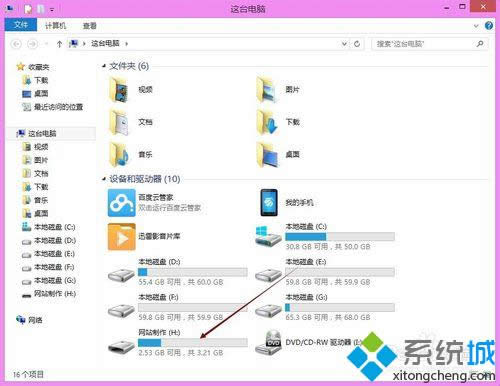The height and width of the screenshot is (386, 500).
Task: Click the properties icon in quick access toolbar
Action: coord(28,9)
